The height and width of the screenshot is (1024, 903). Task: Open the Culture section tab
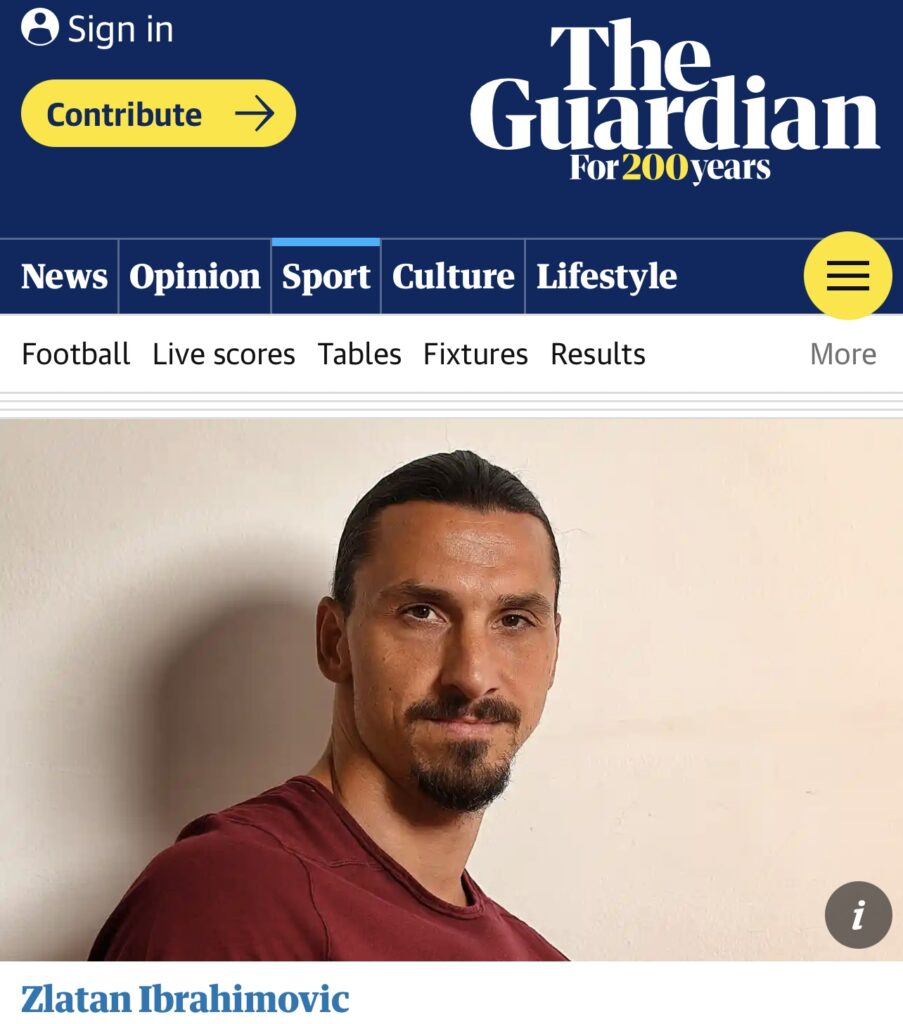453,276
